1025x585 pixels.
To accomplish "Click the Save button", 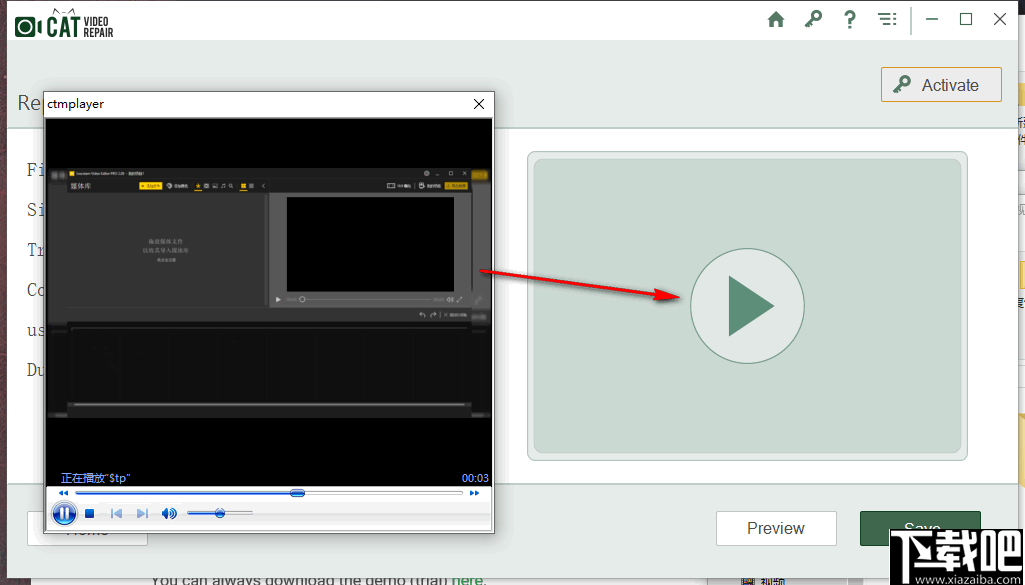I will (920, 528).
